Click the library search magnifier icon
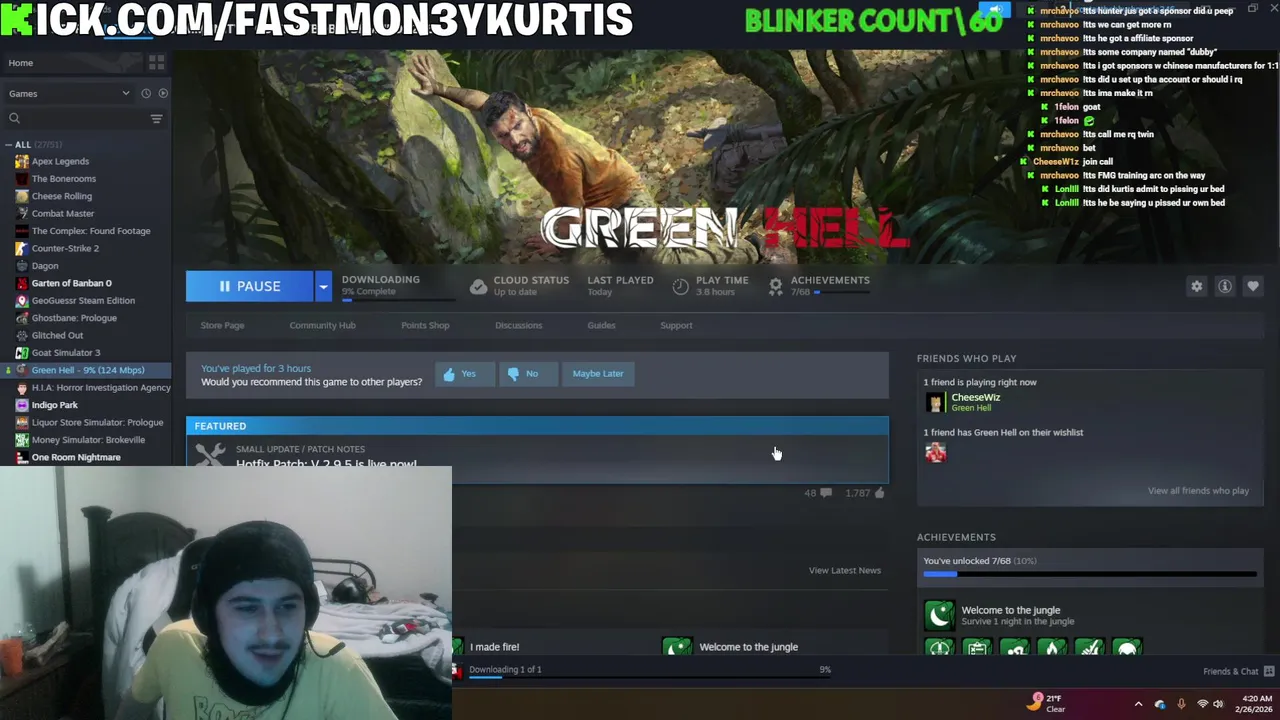This screenshot has width=1280, height=720. click(x=14, y=118)
